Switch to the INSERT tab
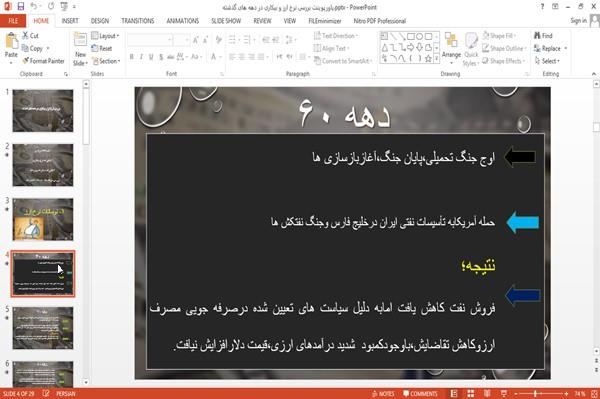Screen dimensions: 600x399 [70, 21]
